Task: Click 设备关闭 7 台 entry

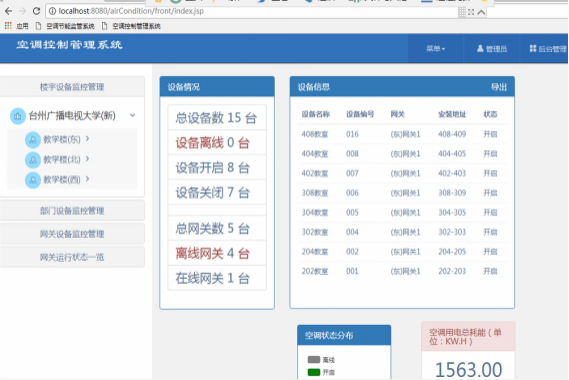Action: (217, 192)
